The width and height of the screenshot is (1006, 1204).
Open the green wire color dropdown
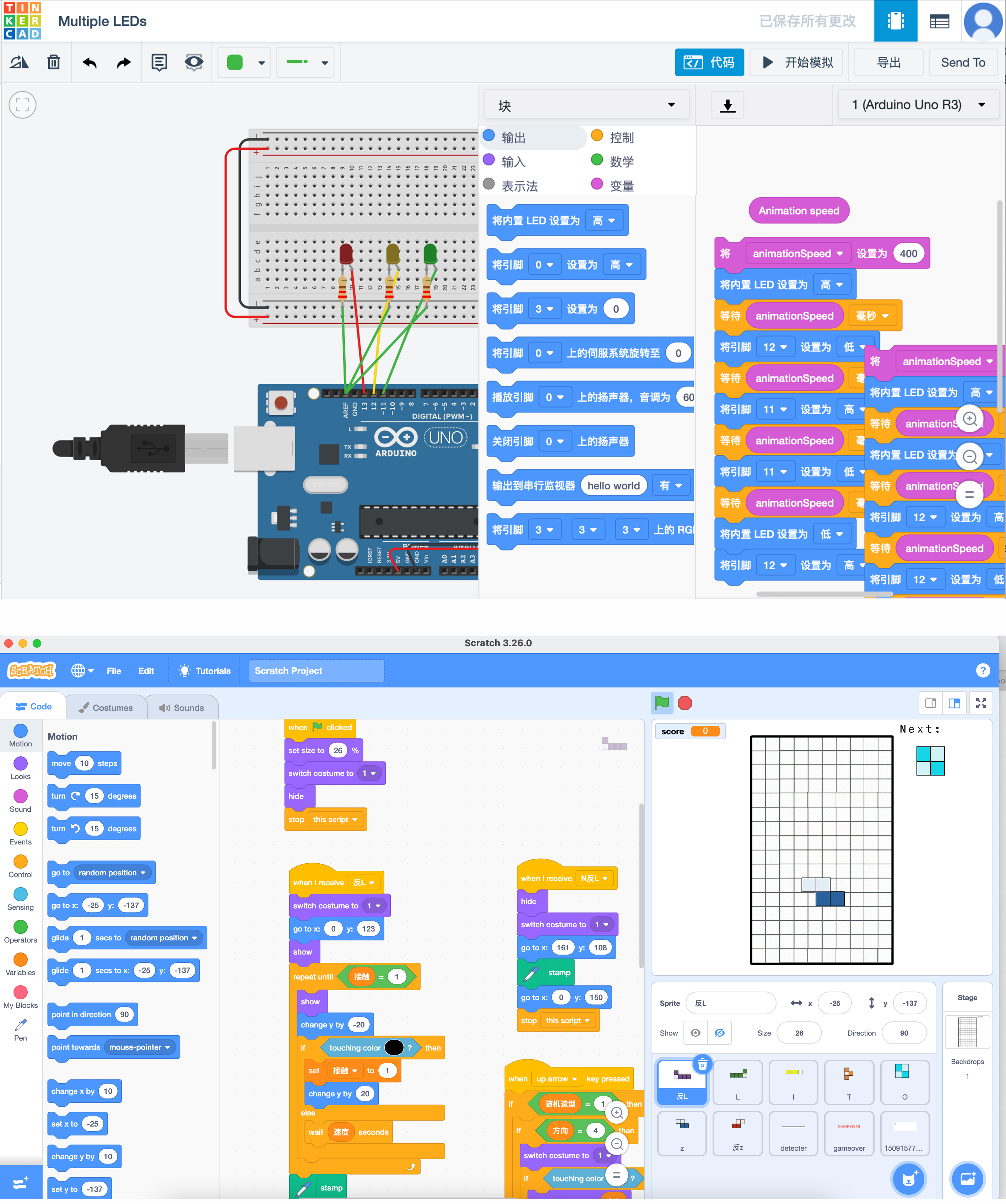245,62
